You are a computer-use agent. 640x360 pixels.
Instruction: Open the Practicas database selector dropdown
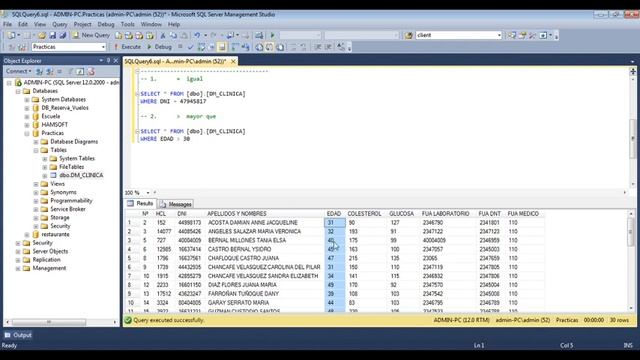pyautogui.click(x=103, y=47)
